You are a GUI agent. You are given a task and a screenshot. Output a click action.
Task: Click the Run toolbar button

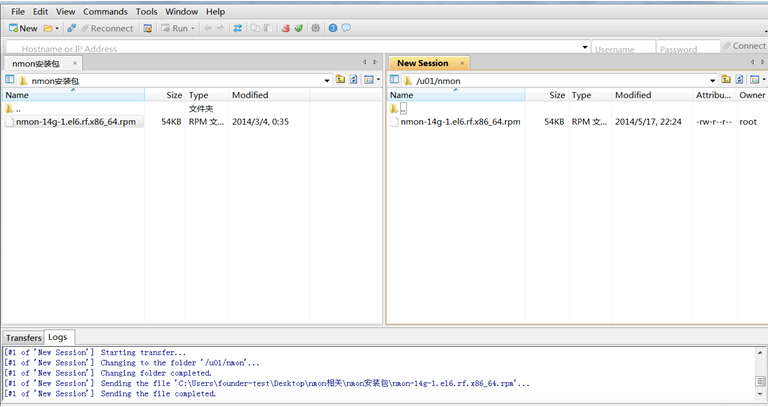click(175, 28)
